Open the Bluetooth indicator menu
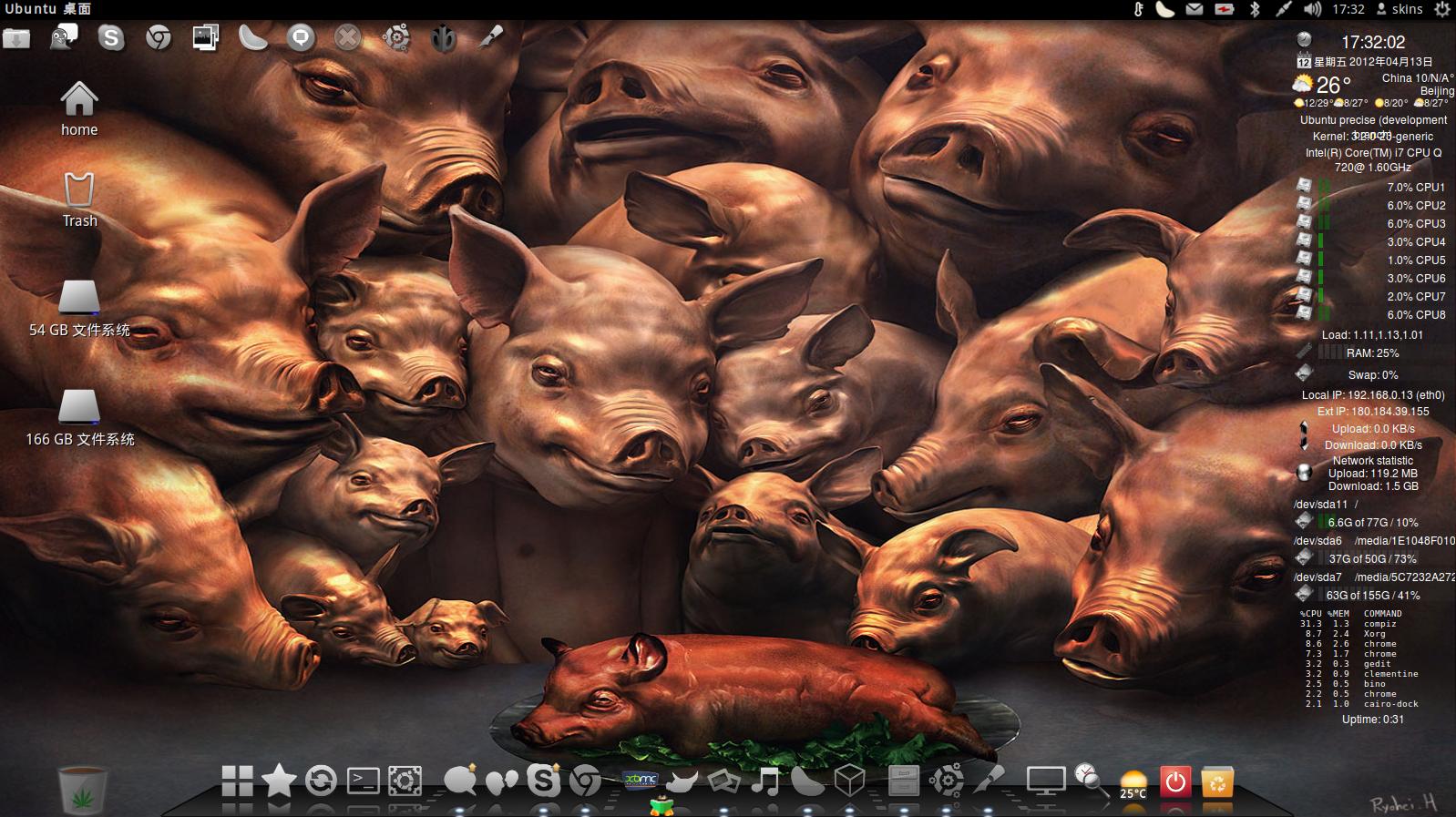Viewport: 1456px width, 817px height. click(1254, 9)
